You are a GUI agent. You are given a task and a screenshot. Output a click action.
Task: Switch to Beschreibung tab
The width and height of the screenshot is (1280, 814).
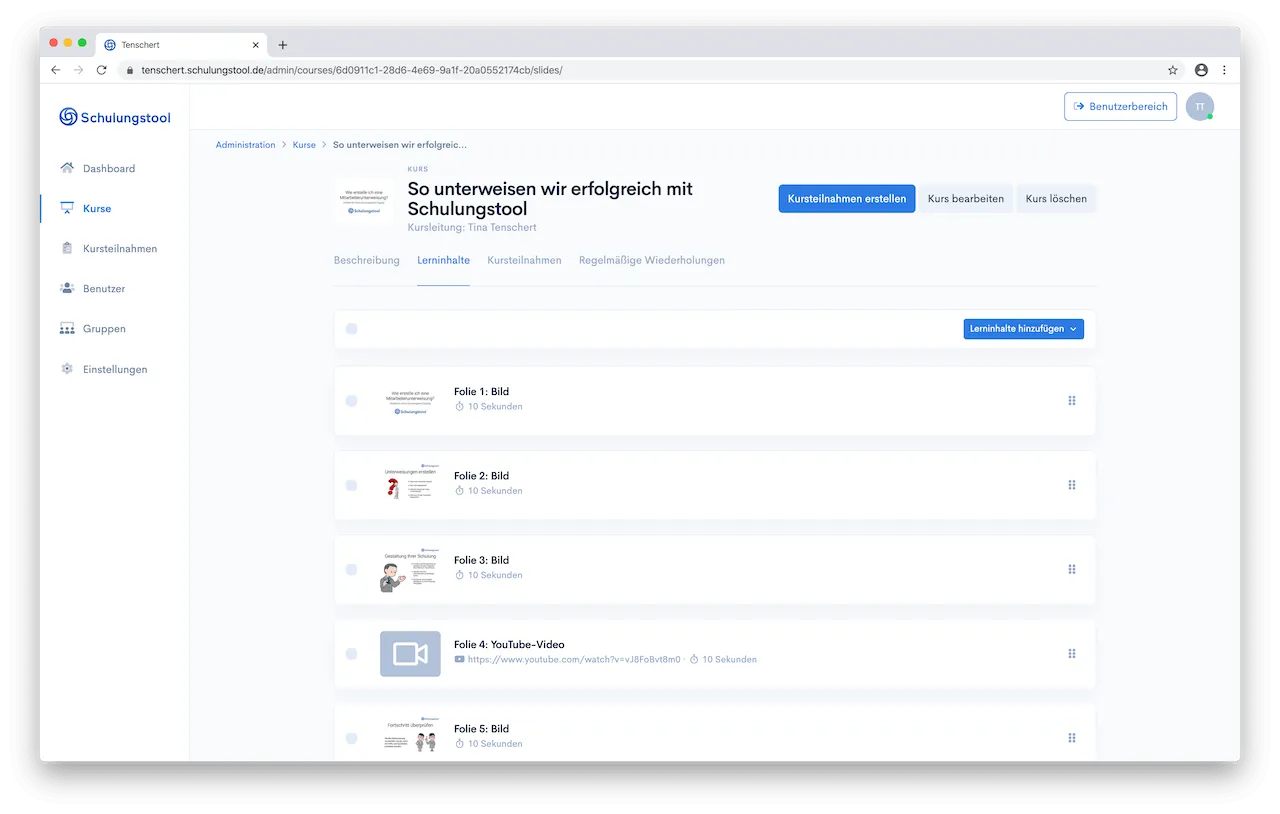366,260
